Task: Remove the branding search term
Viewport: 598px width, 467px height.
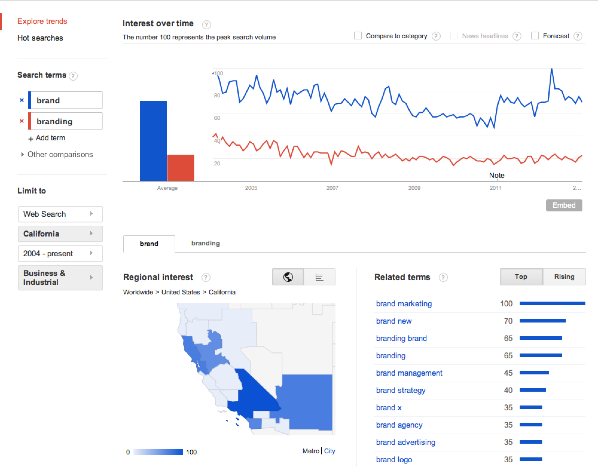Action: 22,121
